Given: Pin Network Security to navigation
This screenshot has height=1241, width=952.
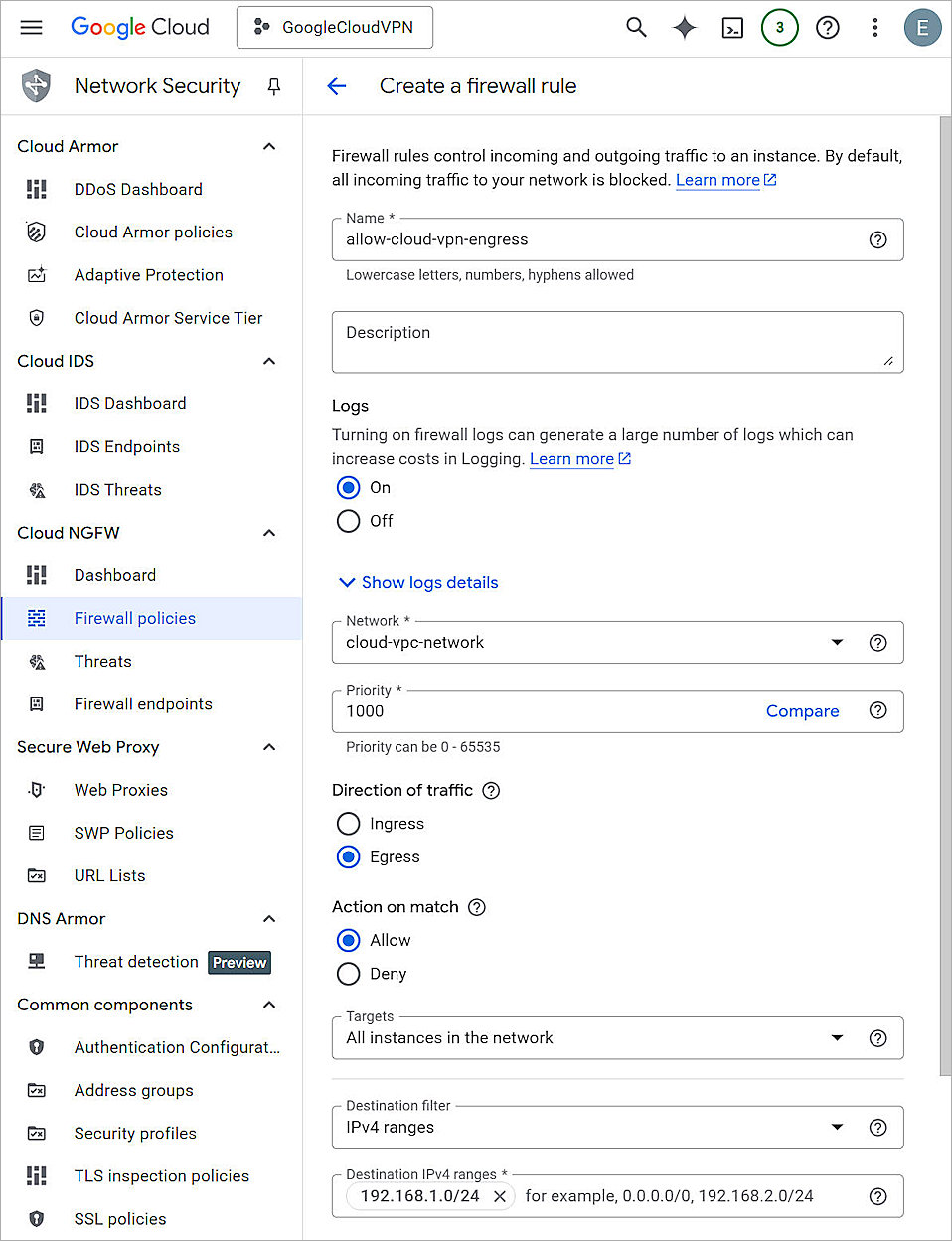Looking at the screenshot, I should tap(273, 86).
